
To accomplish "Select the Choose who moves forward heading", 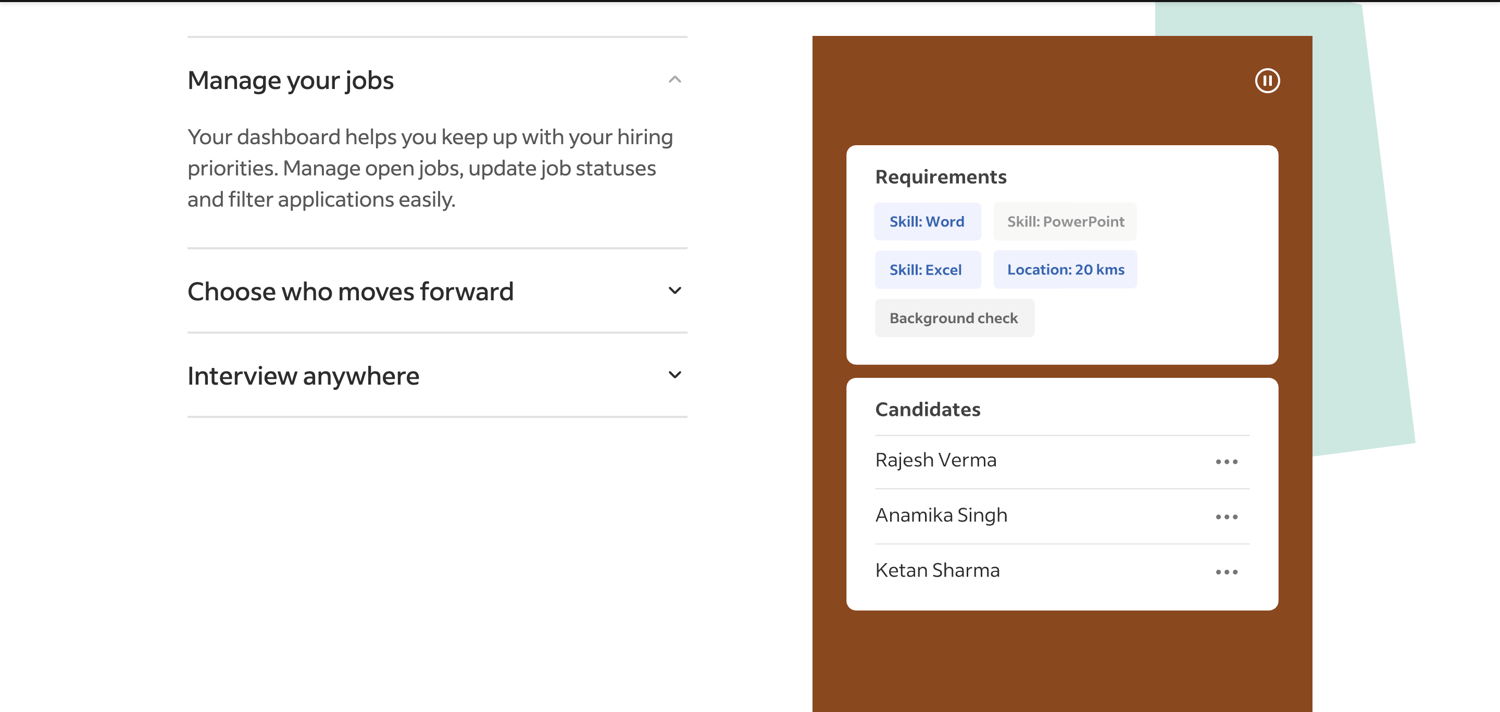I will click(351, 291).
